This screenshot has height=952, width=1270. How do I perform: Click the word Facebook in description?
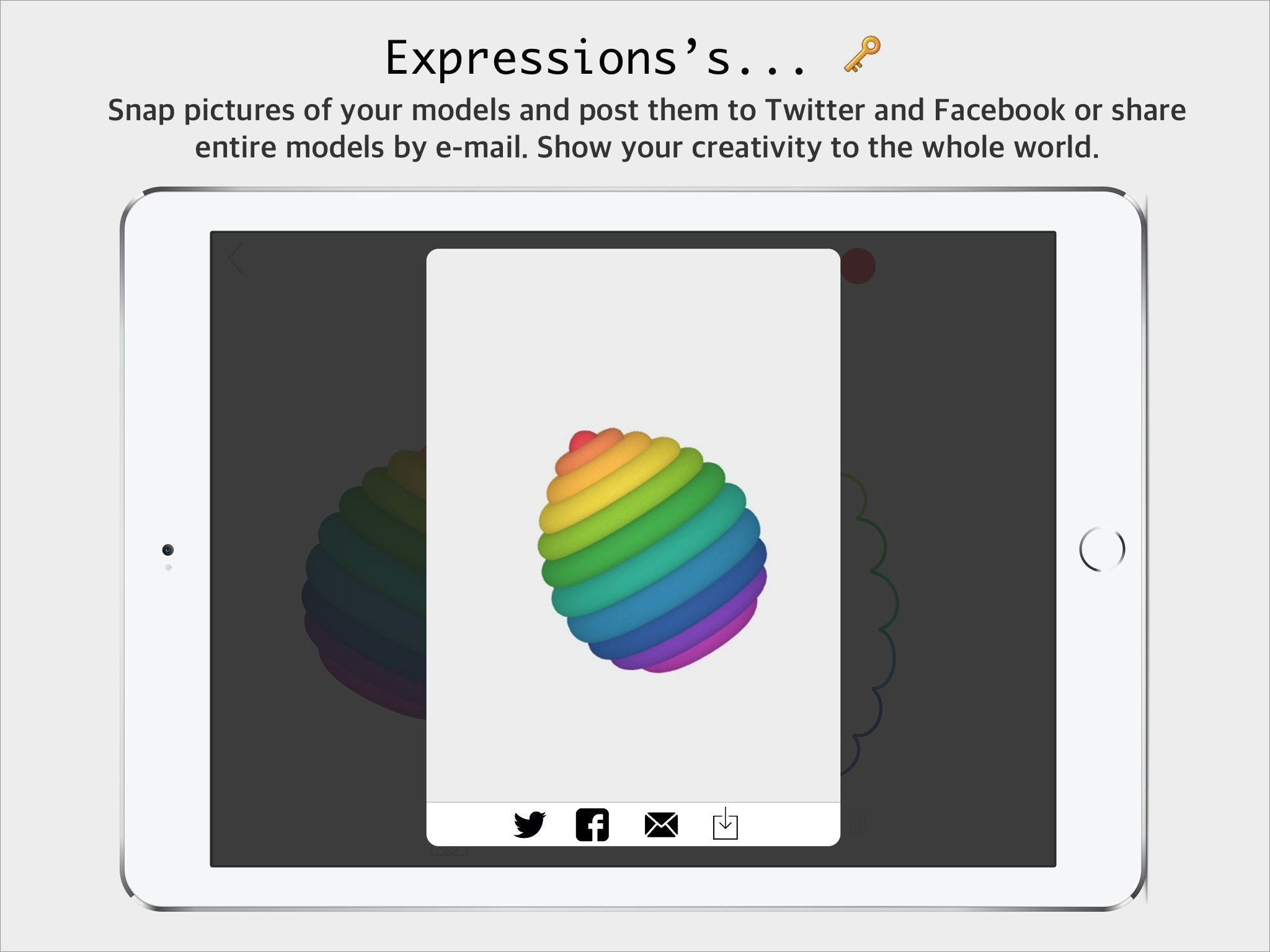(998, 110)
